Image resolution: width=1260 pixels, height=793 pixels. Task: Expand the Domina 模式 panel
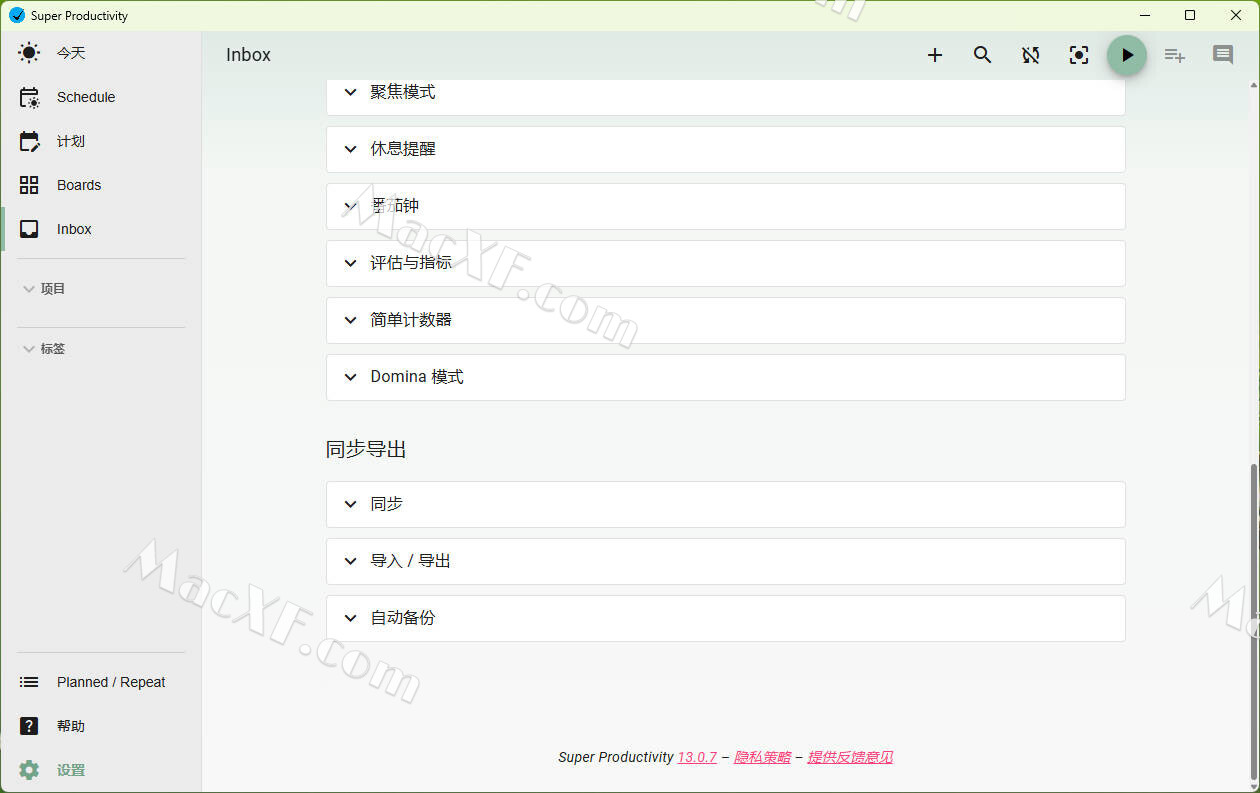tap(726, 377)
